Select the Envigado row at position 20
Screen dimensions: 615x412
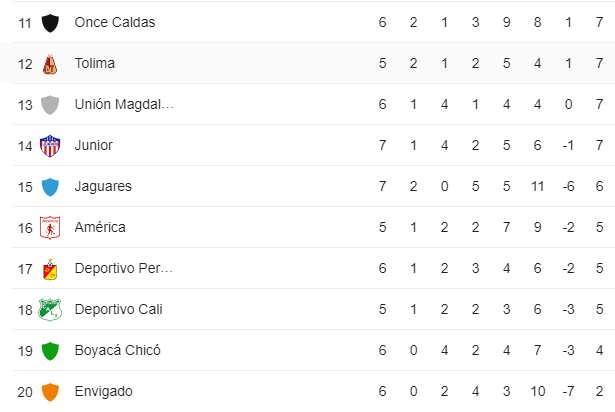click(314, 391)
